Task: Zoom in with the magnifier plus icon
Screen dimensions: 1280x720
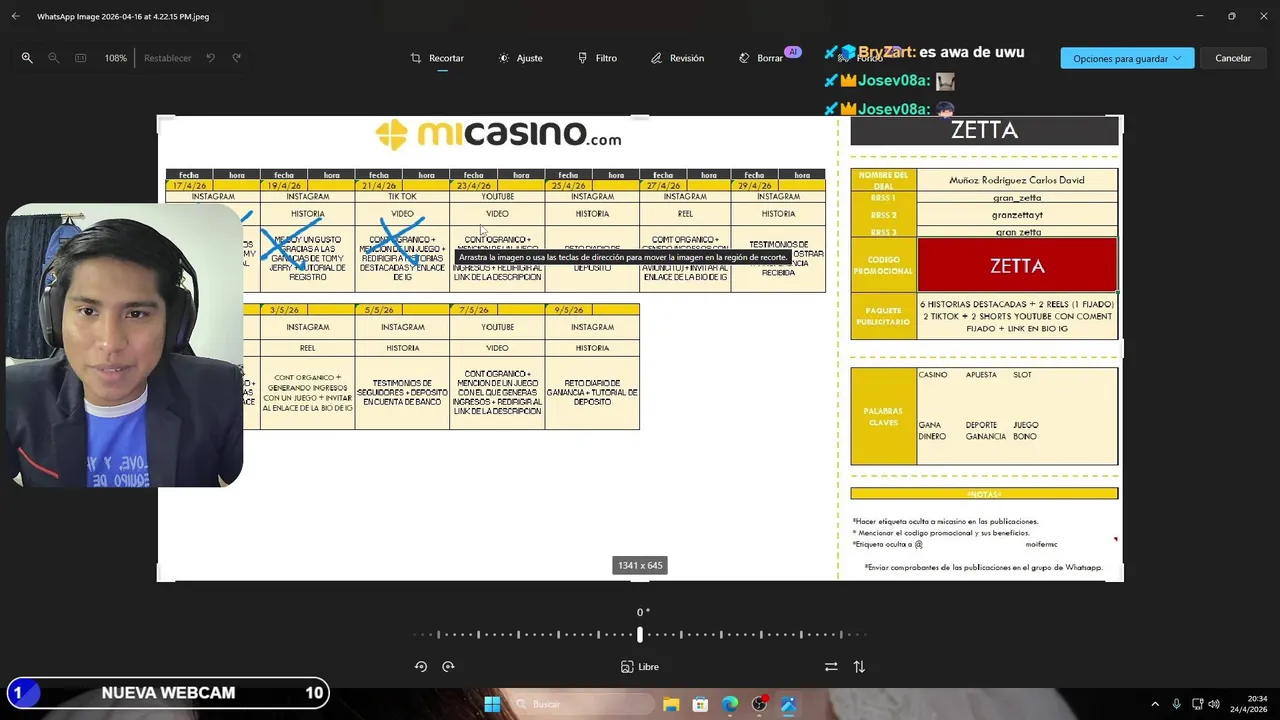Action: point(27,58)
